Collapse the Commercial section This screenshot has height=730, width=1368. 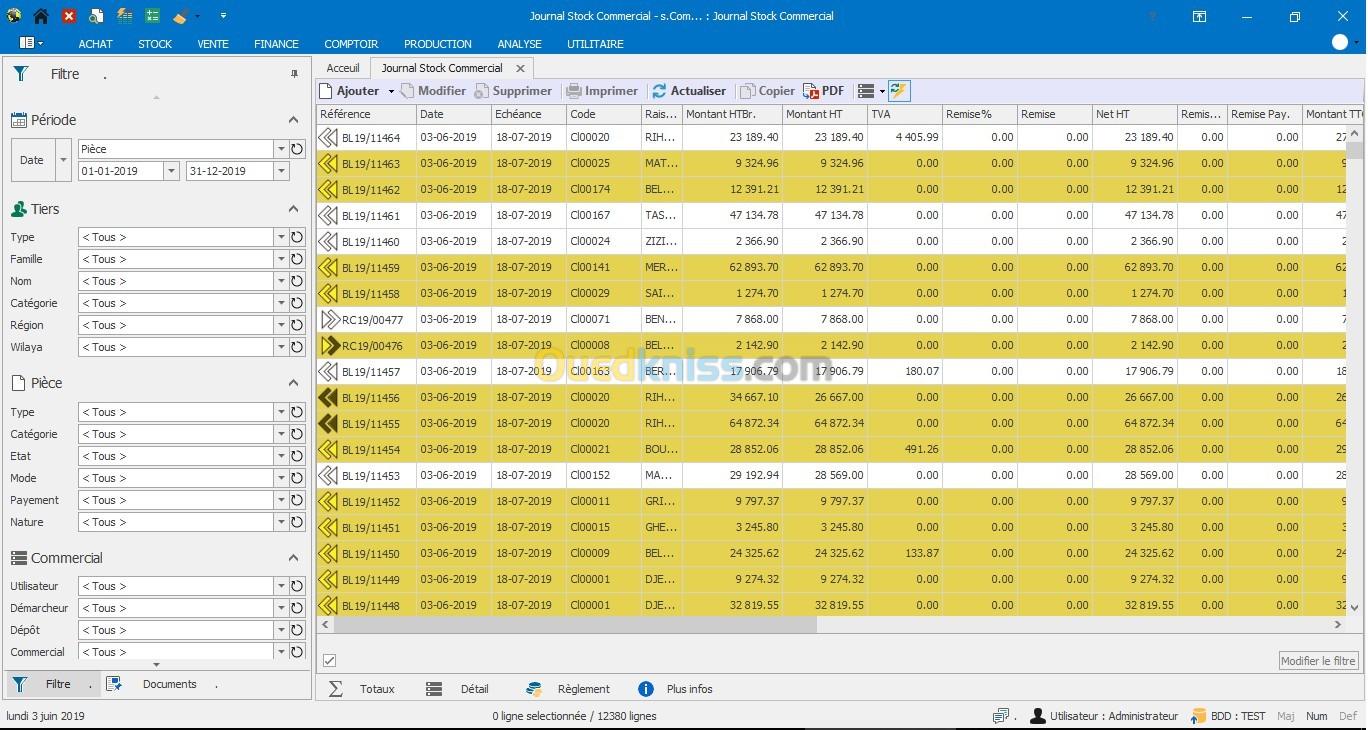pos(293,558)
